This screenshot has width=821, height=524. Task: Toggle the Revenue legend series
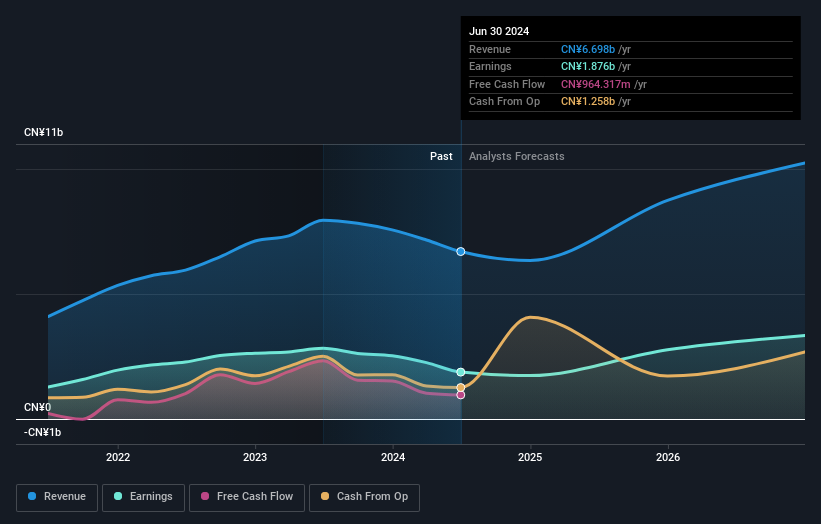[x=57, y=497]
